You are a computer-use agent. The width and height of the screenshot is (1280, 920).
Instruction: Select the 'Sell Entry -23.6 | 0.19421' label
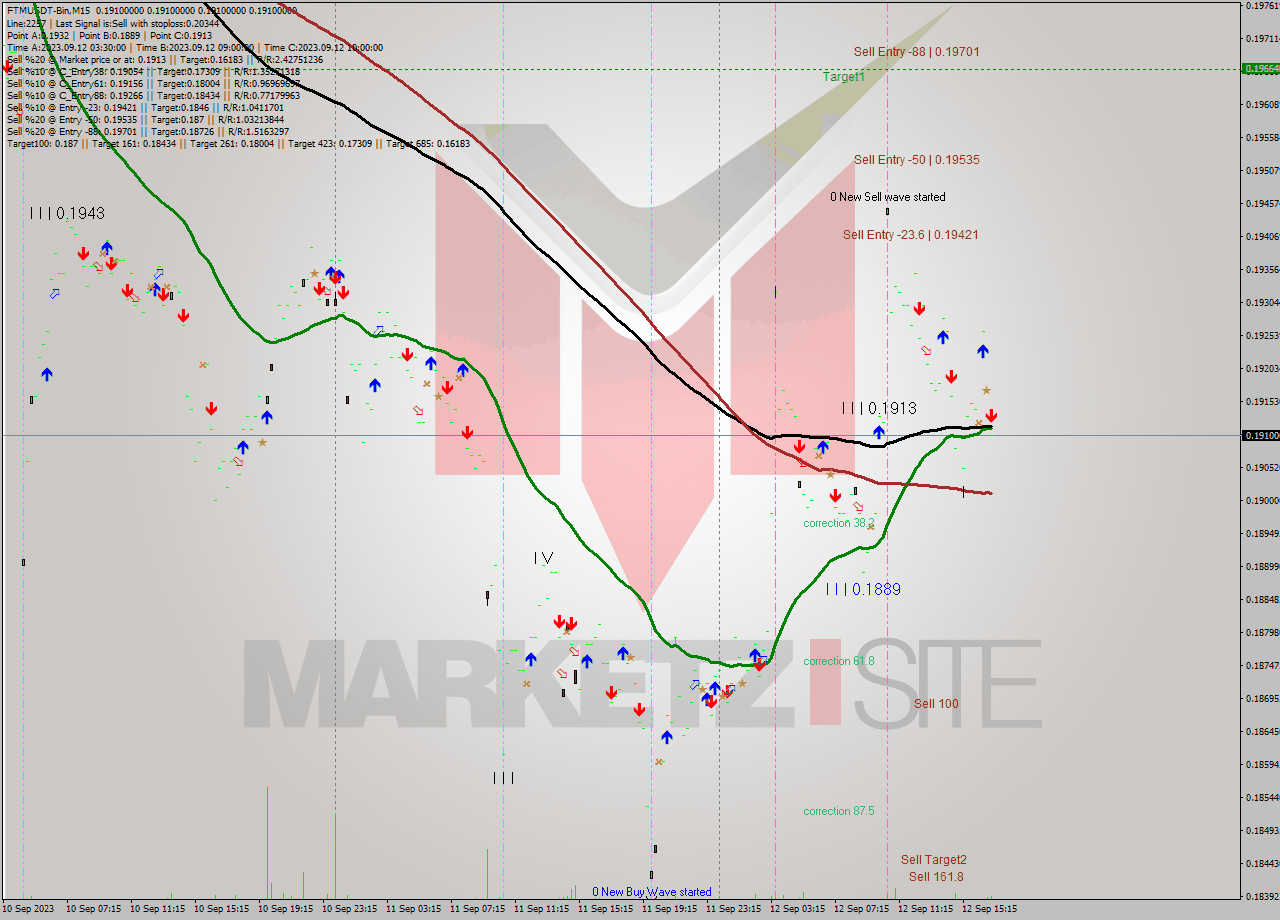tap(910, 234)
